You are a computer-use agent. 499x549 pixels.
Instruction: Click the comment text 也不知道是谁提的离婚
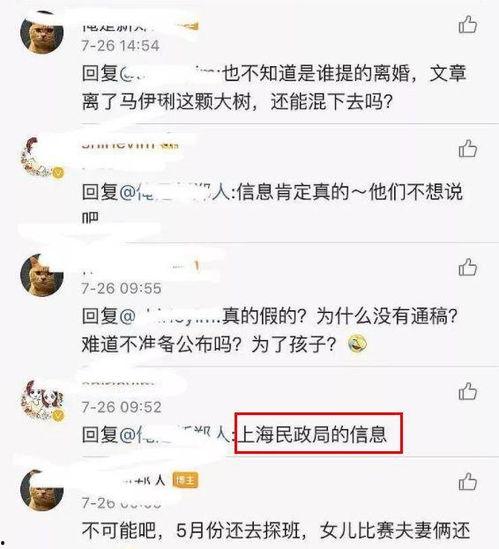317,74
